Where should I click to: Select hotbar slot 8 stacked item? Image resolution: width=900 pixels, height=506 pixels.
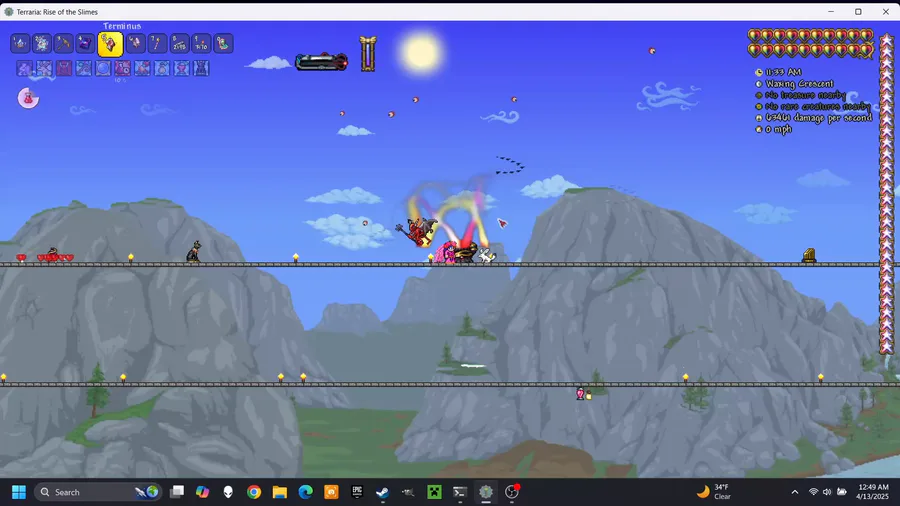click(x=179, y=44)
